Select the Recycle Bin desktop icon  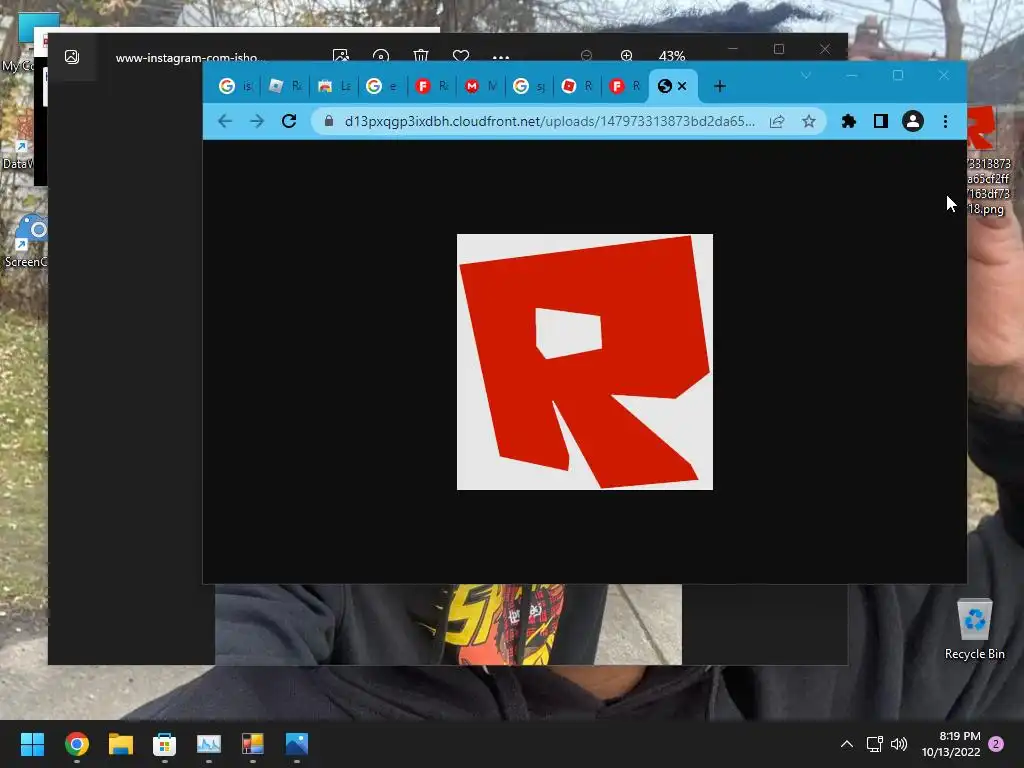click(974, 630)
